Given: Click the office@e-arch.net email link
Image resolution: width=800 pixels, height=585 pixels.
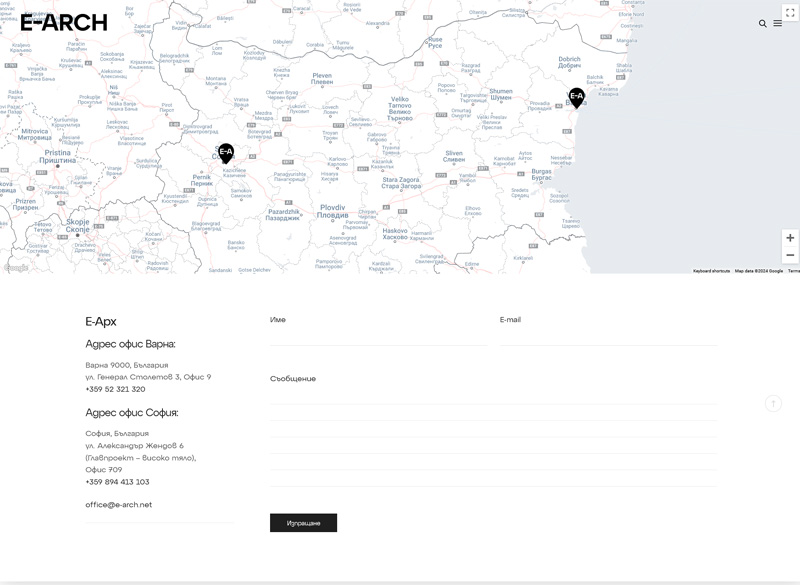Looking at the screenshot, I should 119,505.
